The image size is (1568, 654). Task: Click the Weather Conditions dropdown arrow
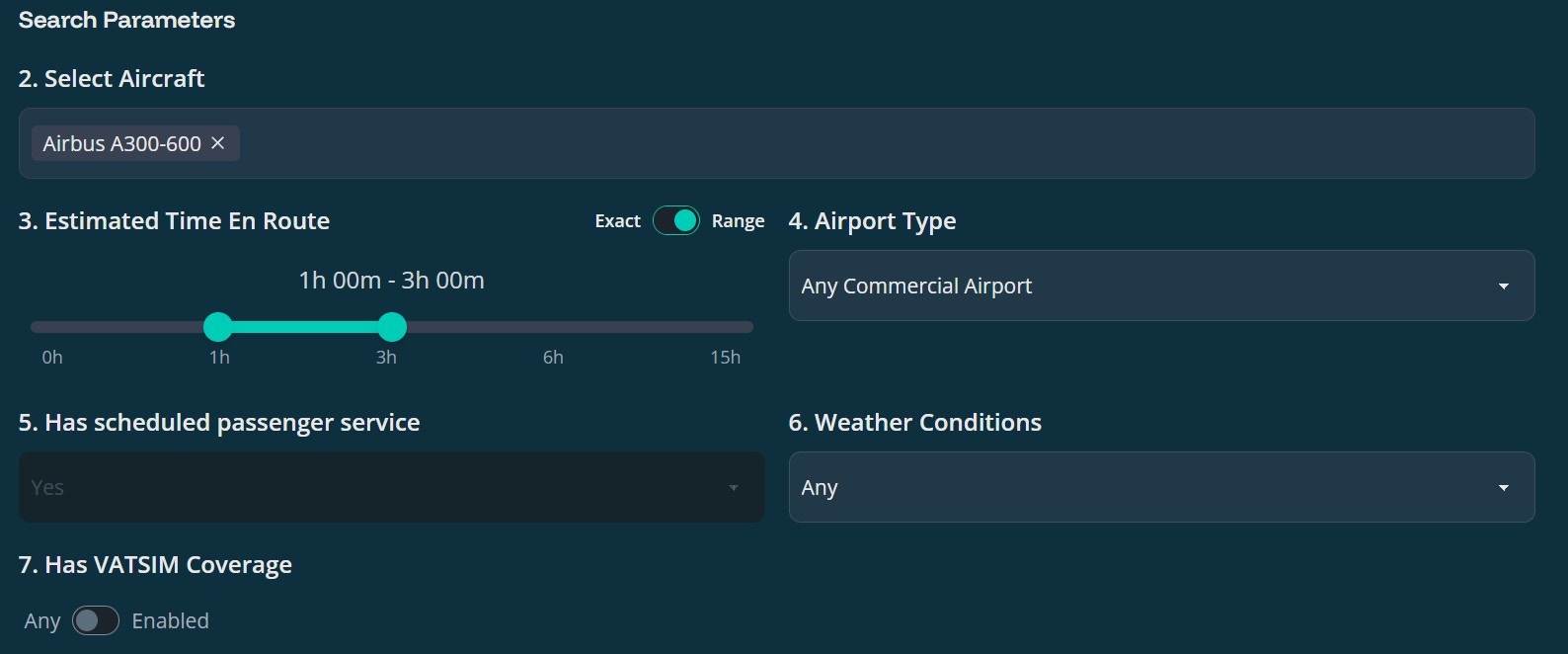[x=1503, y=488]
